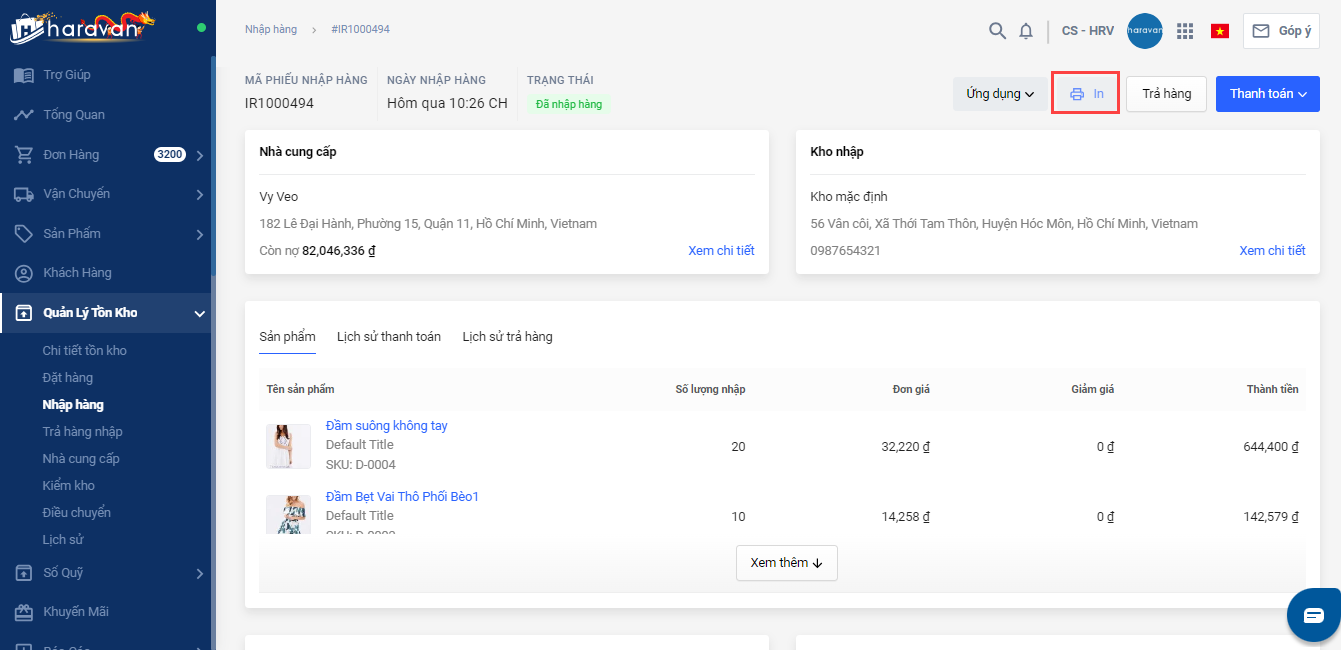
Task: Click the Haravan logo
Action: coord(82,27)
